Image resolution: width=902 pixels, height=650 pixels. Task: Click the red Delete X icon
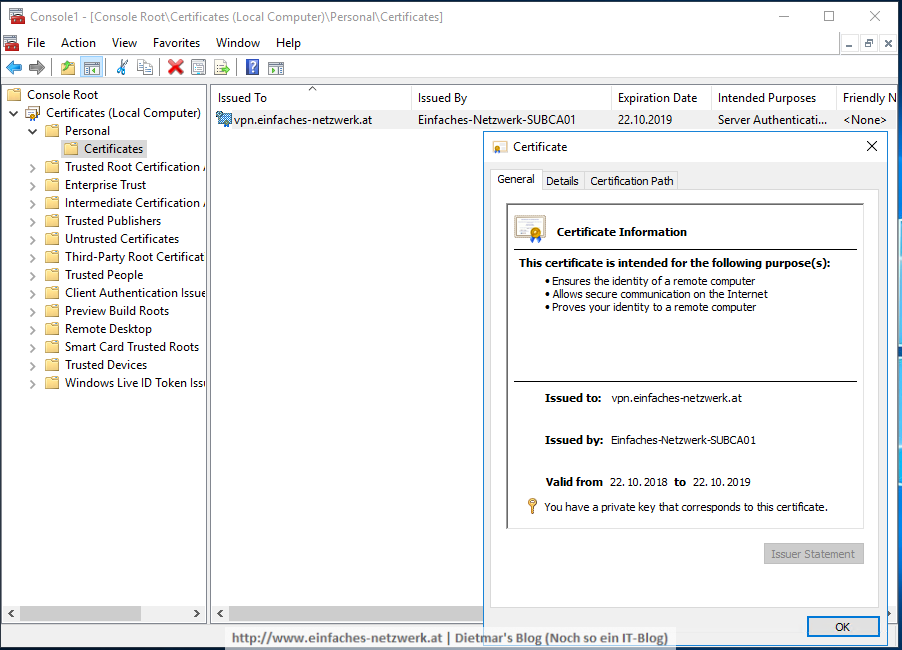(x=175, y=68)
